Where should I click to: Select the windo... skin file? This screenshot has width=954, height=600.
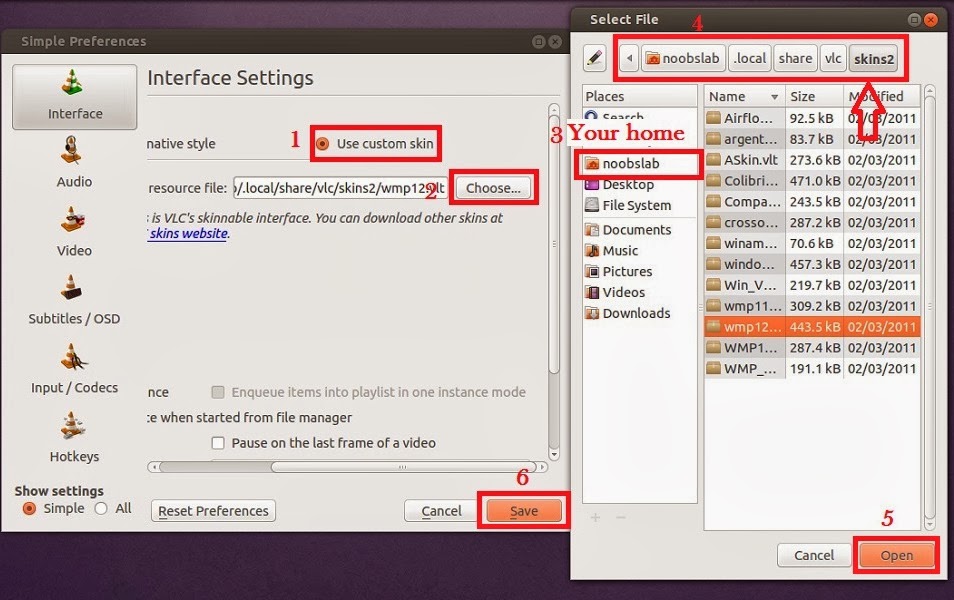tap(812, 264)
